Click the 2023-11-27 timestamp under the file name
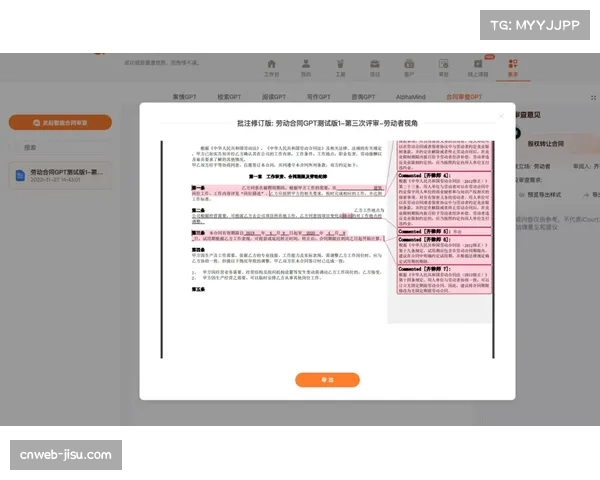The height and width of the screenshot is (480, 600). coord(55,180)
